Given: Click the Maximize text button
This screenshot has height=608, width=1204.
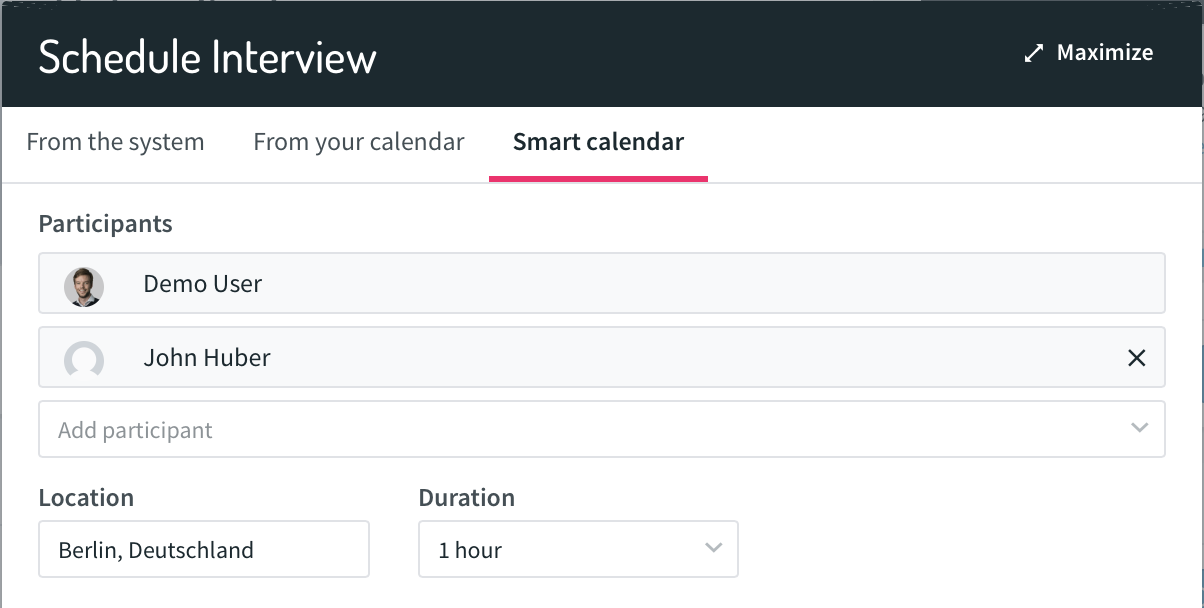Looking at the screenshot, I should [1105, 53].
